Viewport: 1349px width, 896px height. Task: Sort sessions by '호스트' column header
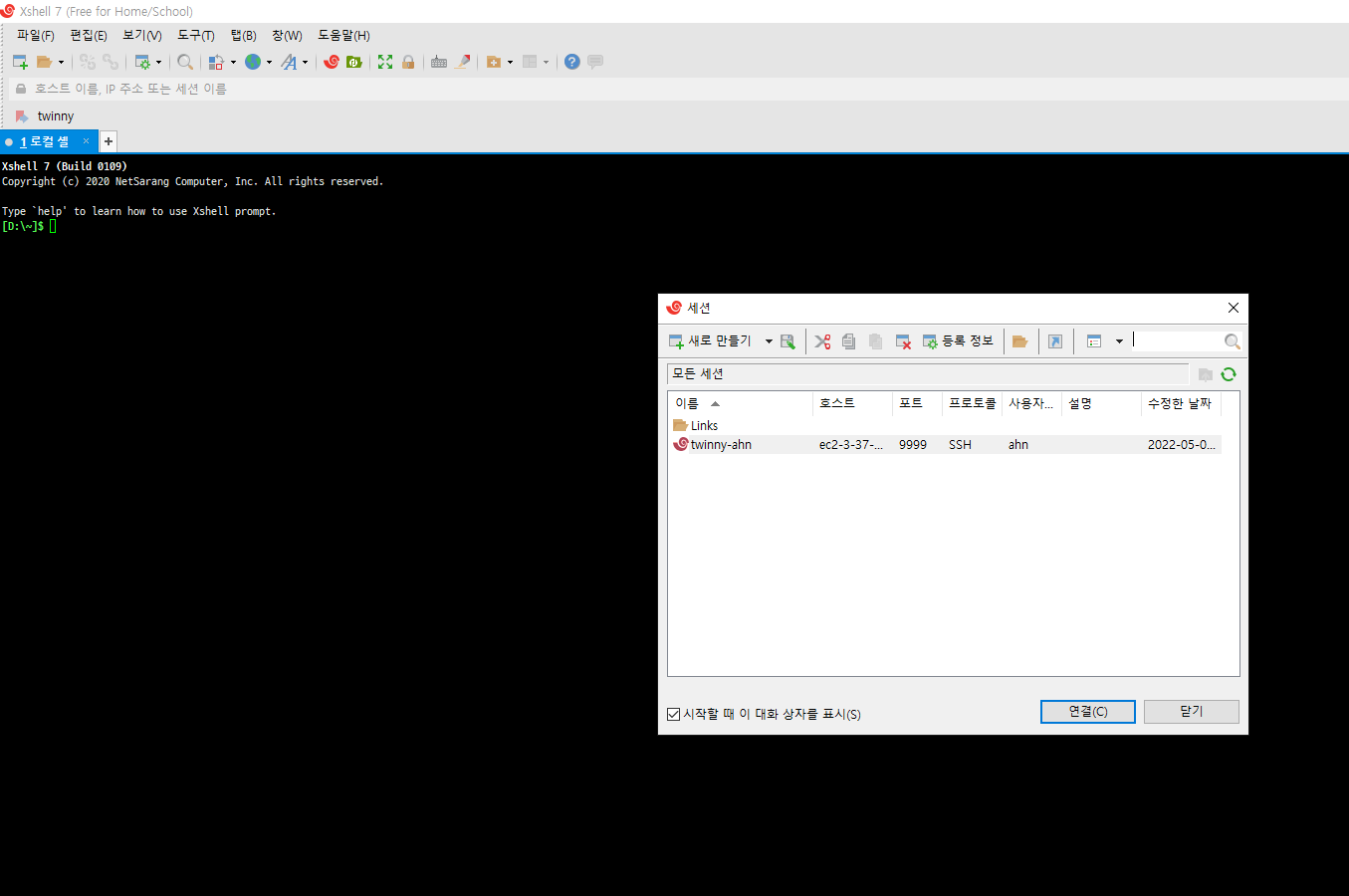click(x=852, y=403)
